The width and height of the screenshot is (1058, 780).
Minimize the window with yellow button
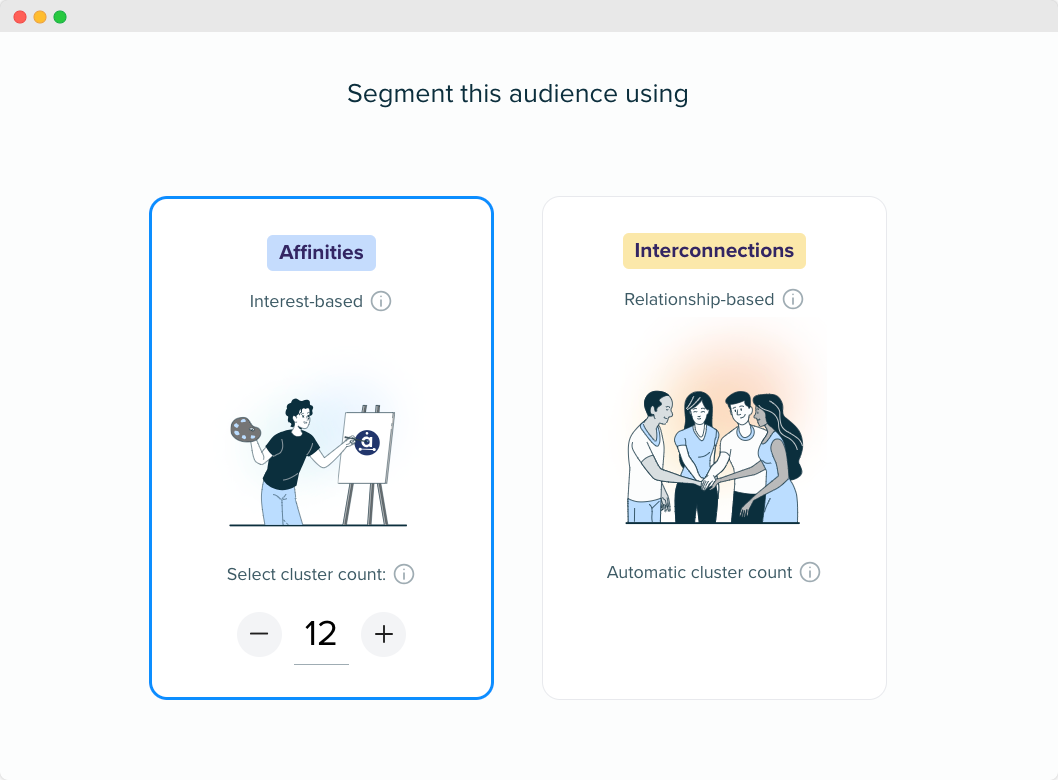[x=40, y=17]
